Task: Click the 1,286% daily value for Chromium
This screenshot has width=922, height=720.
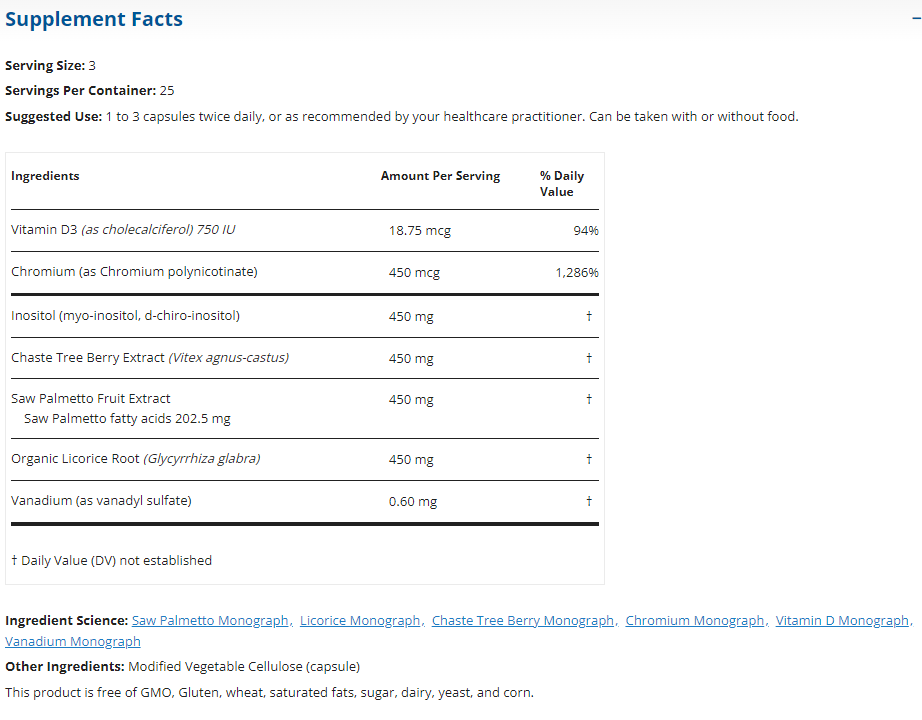Action: (x=577, y=272)
